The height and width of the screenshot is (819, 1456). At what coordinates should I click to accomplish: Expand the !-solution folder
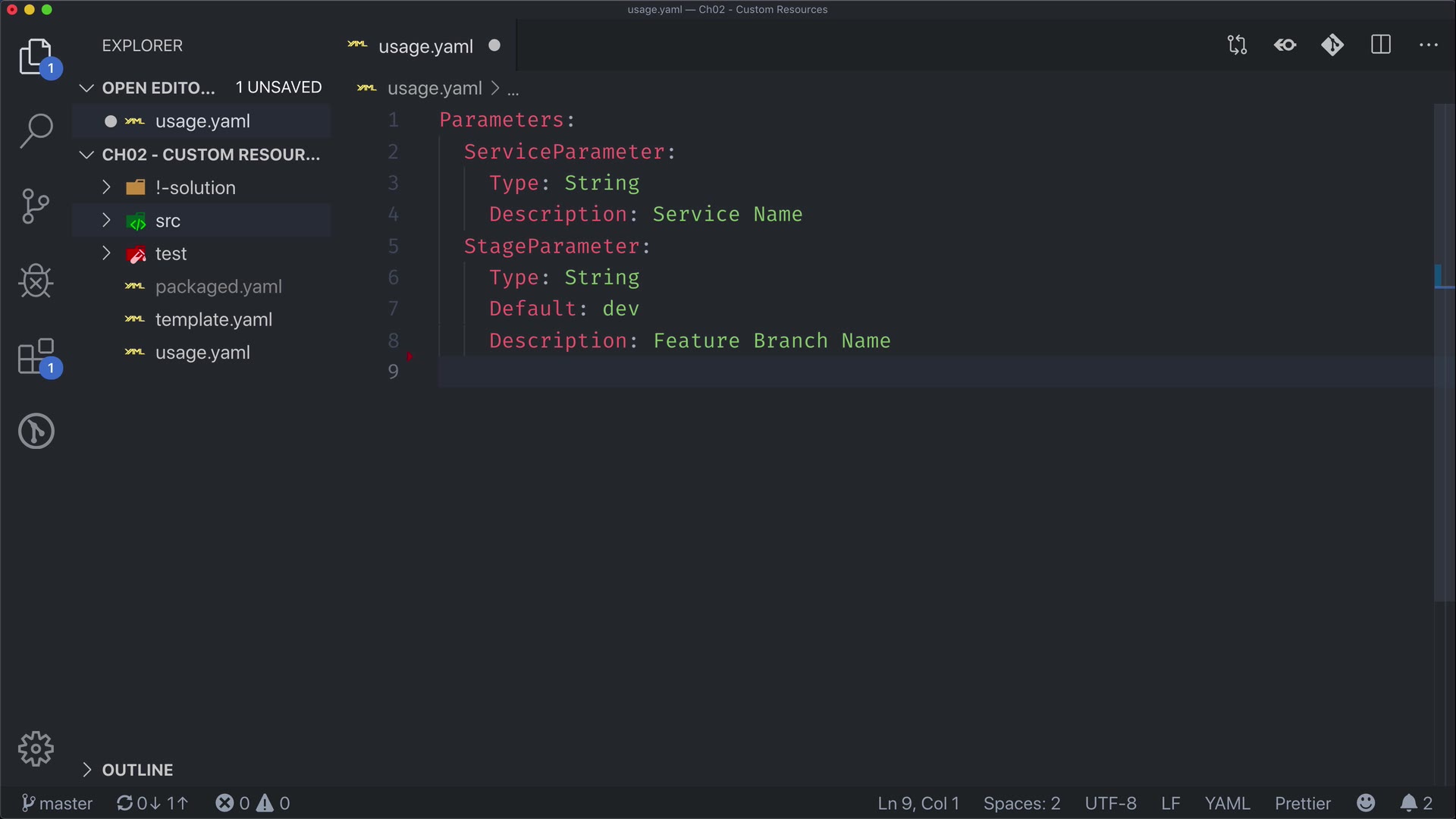195,187
